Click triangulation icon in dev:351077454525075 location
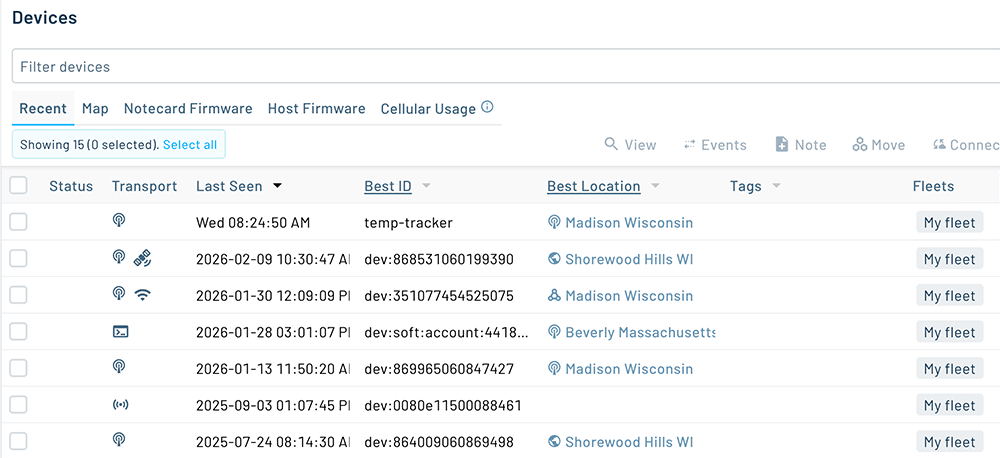This screenshot has width=1000, height=458. point(554,295)
